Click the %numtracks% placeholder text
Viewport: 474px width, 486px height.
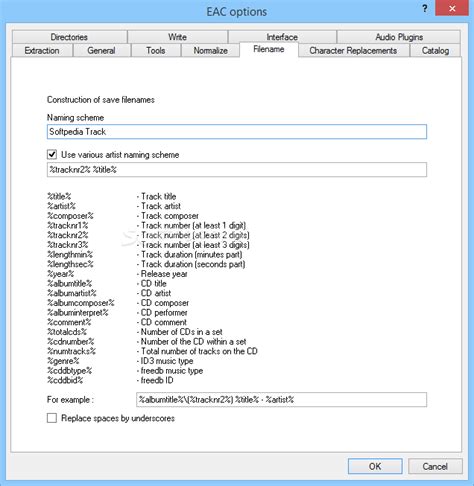point(71,351)
